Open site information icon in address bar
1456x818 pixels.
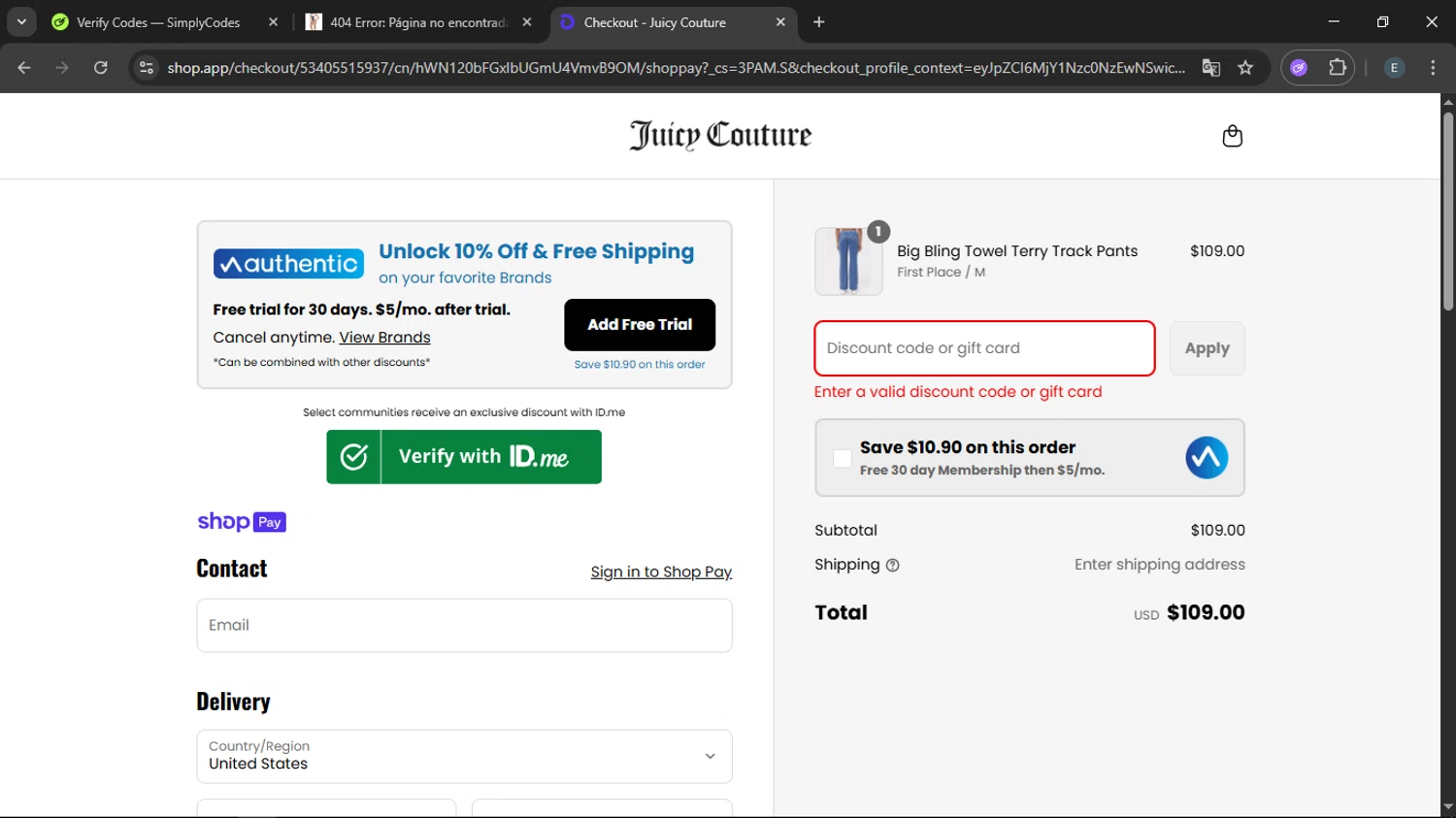click(147, 68)
